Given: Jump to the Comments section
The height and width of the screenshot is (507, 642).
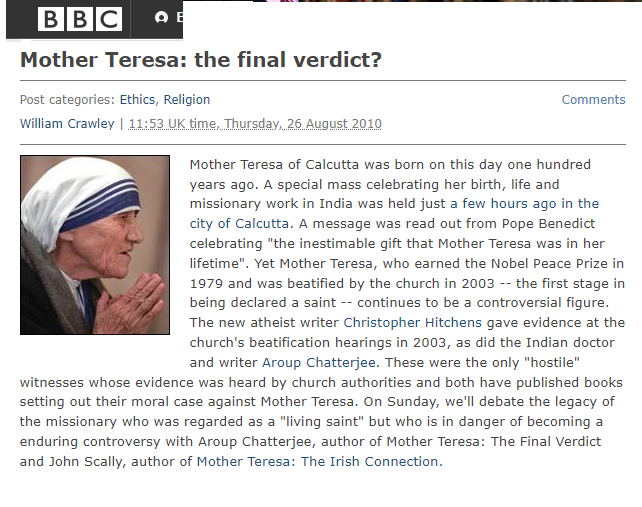Looking at the screenshot, I should (x=593, y=100).
